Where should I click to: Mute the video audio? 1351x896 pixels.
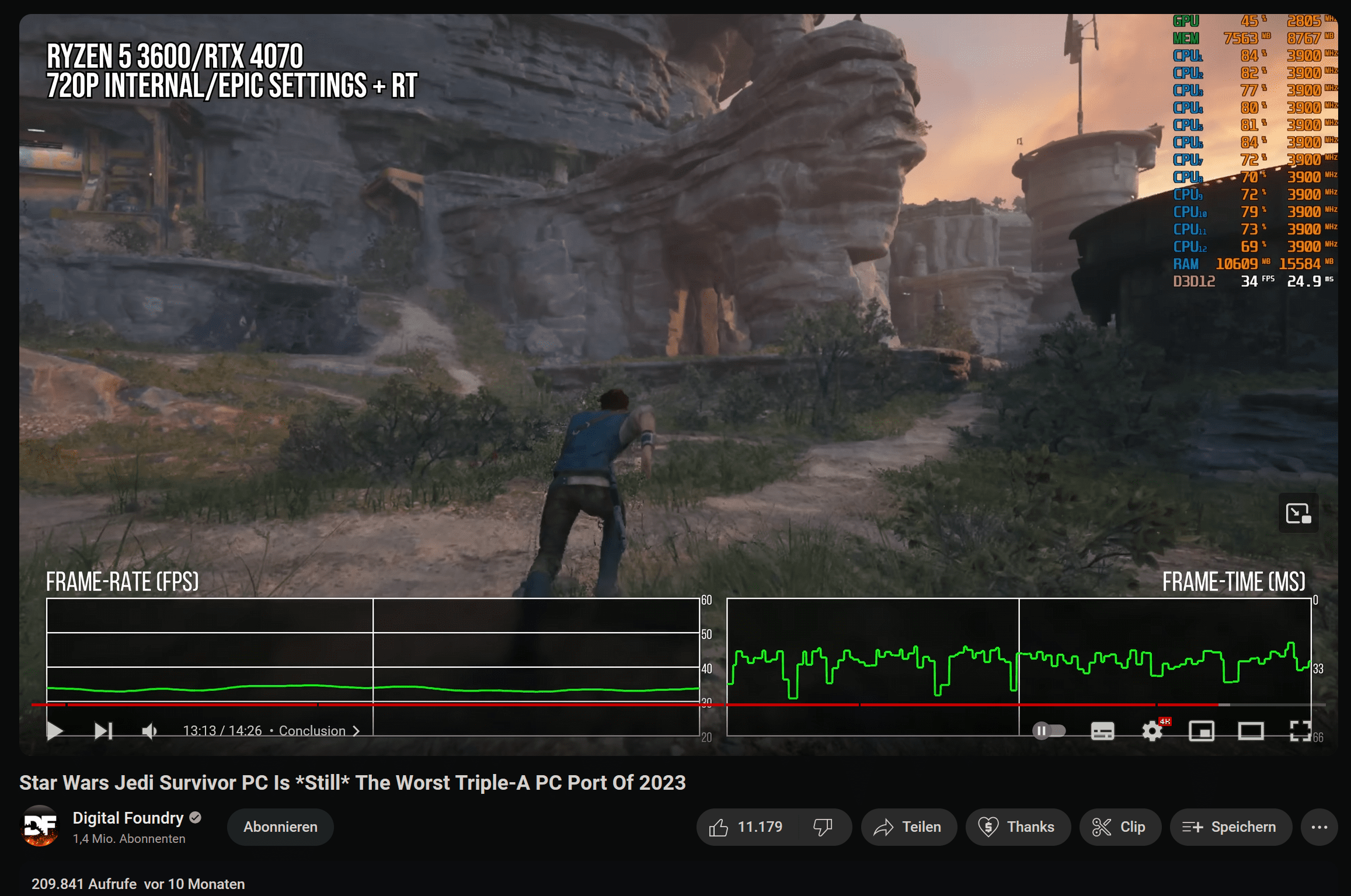point(150,730)
